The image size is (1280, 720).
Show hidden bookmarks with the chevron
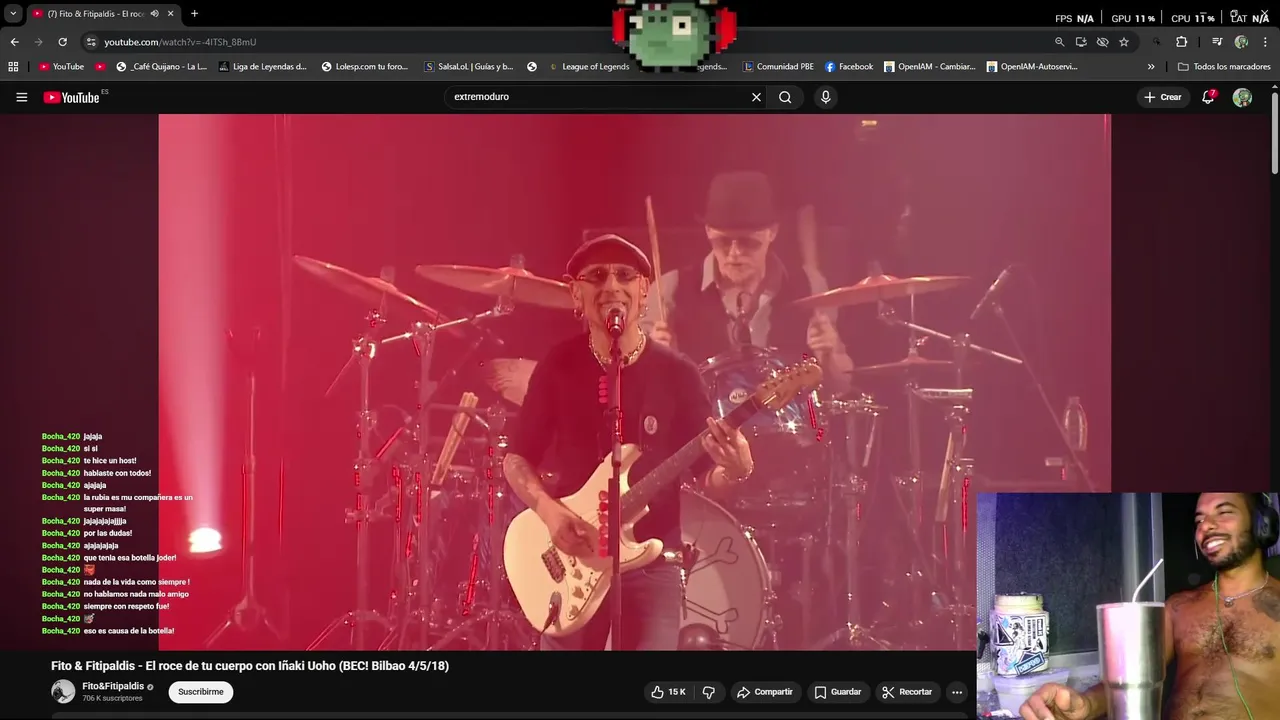1151,67
